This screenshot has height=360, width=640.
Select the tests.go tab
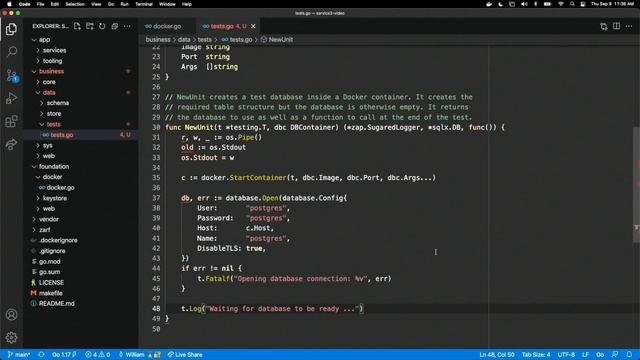pos(229,26)
